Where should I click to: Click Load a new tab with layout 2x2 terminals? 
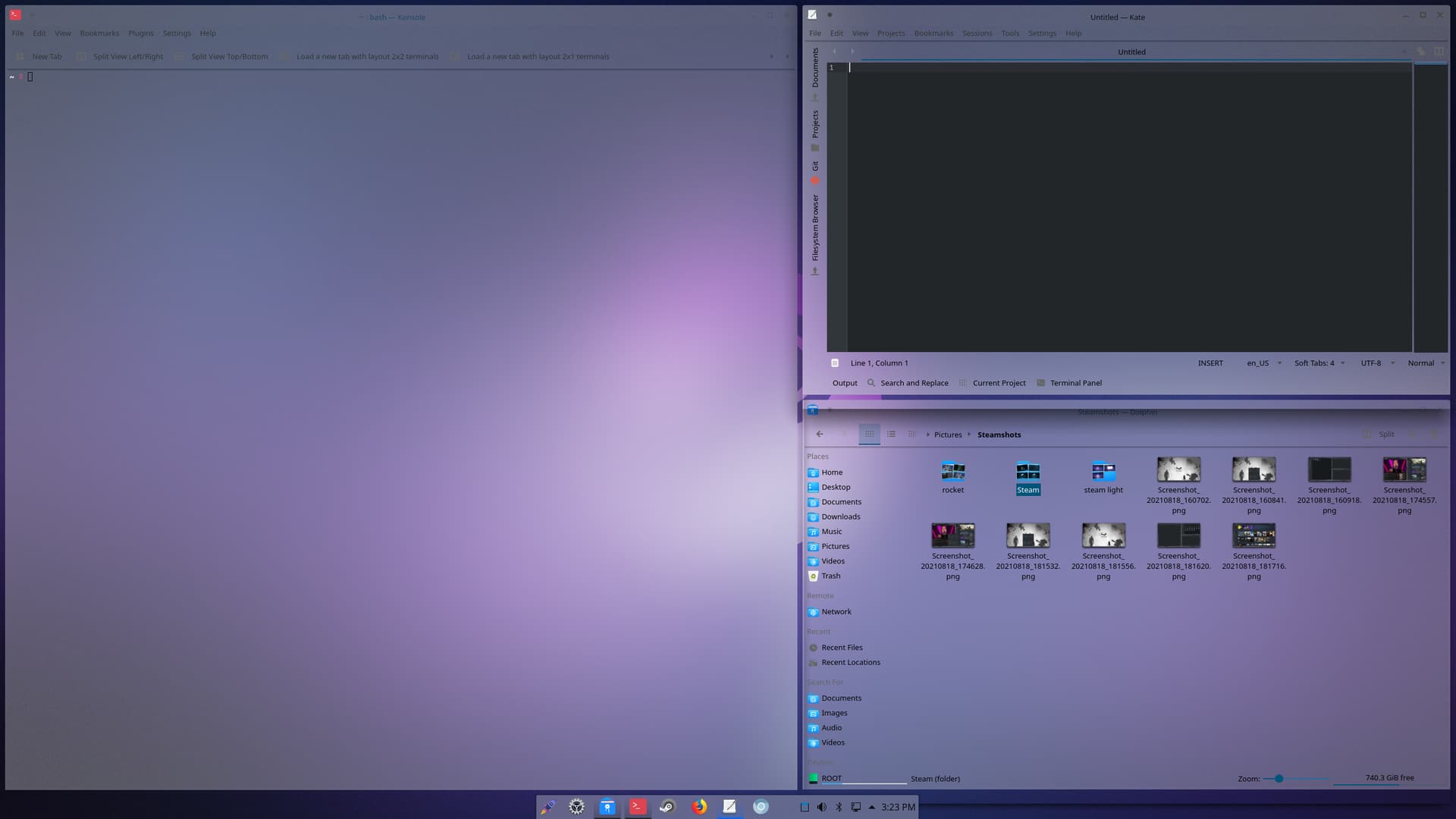coord(367,56)
